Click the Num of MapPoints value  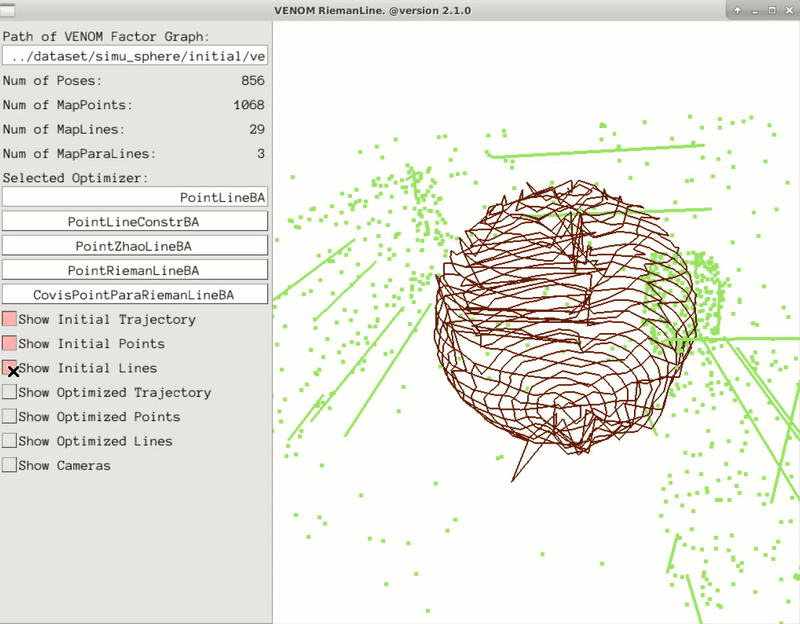tap(248, 105)
